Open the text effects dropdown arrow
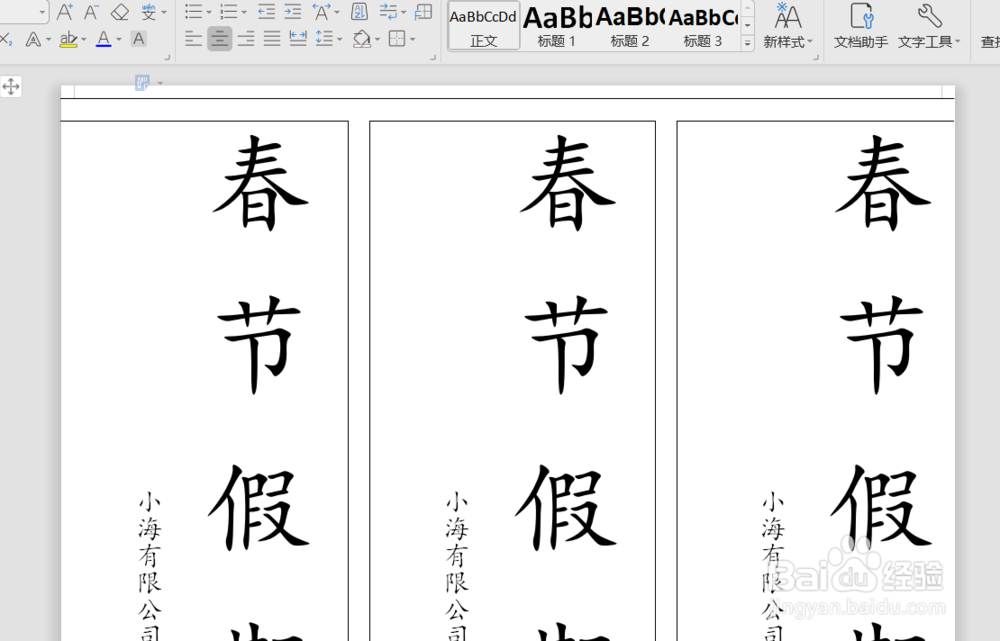 click(x=48, y=40)
